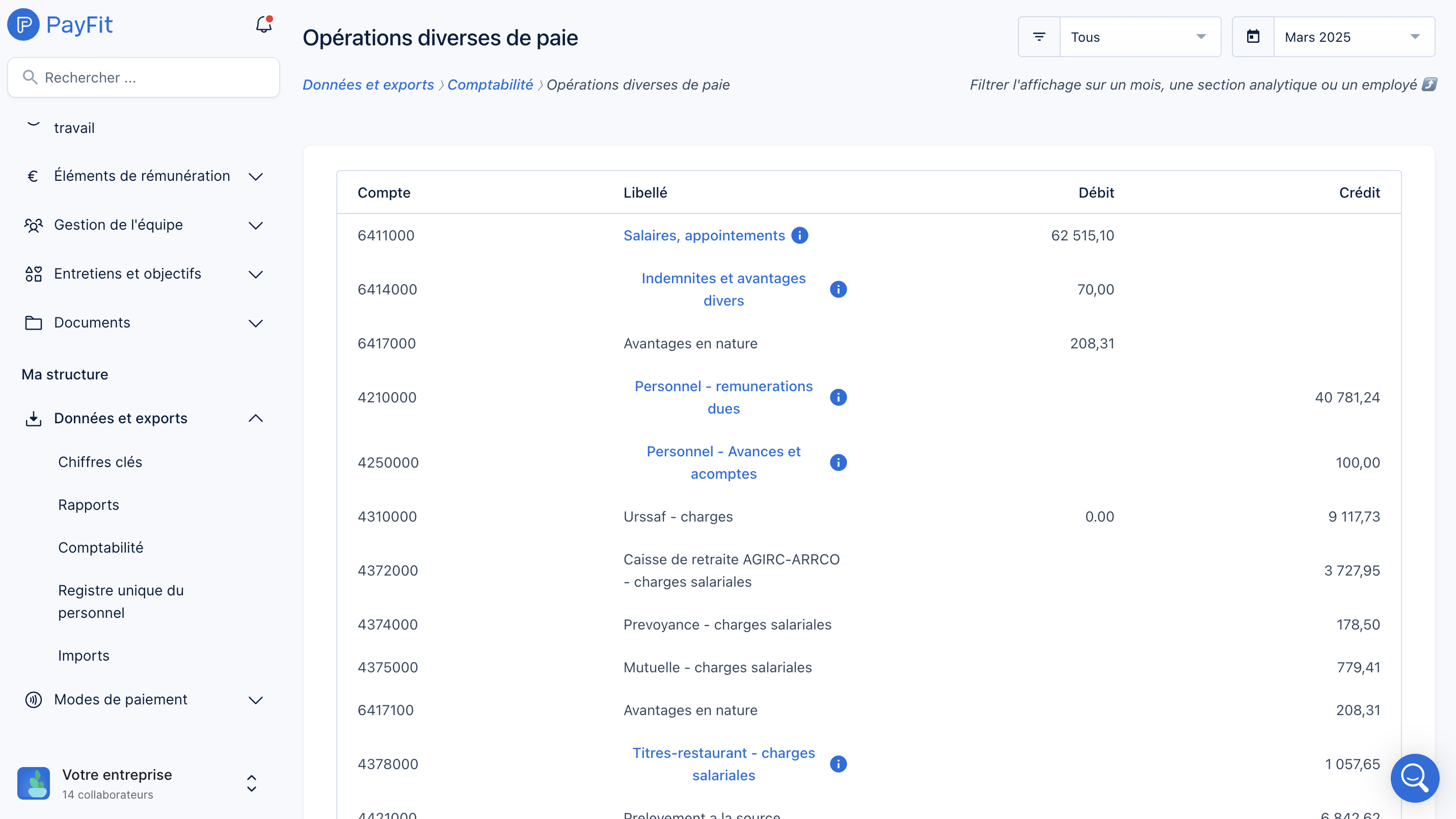Click the Comptabilité breadcrumb link
Screen dimensions: 1456x819
490,85
